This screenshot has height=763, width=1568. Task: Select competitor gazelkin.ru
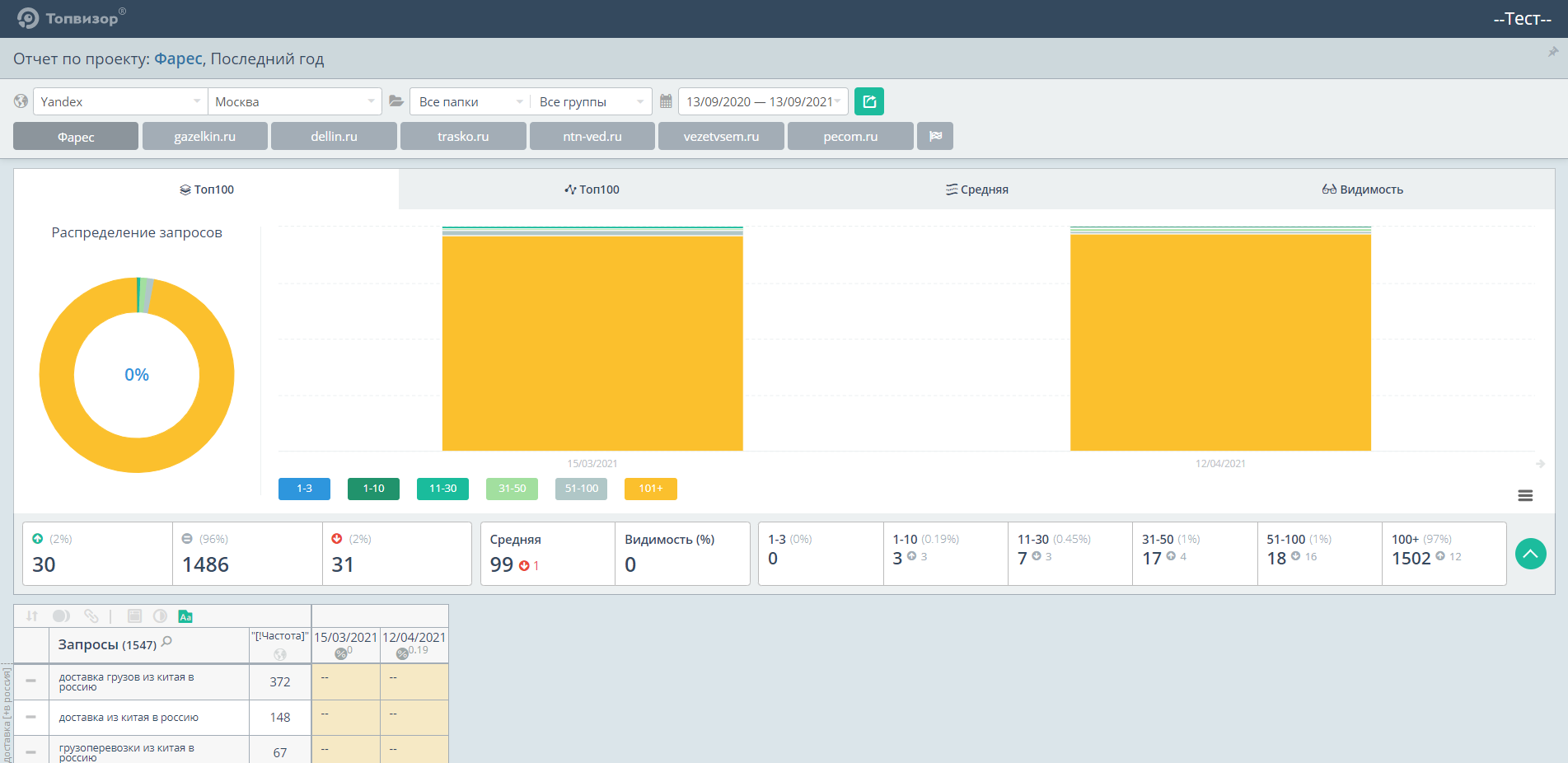(205, 136)
